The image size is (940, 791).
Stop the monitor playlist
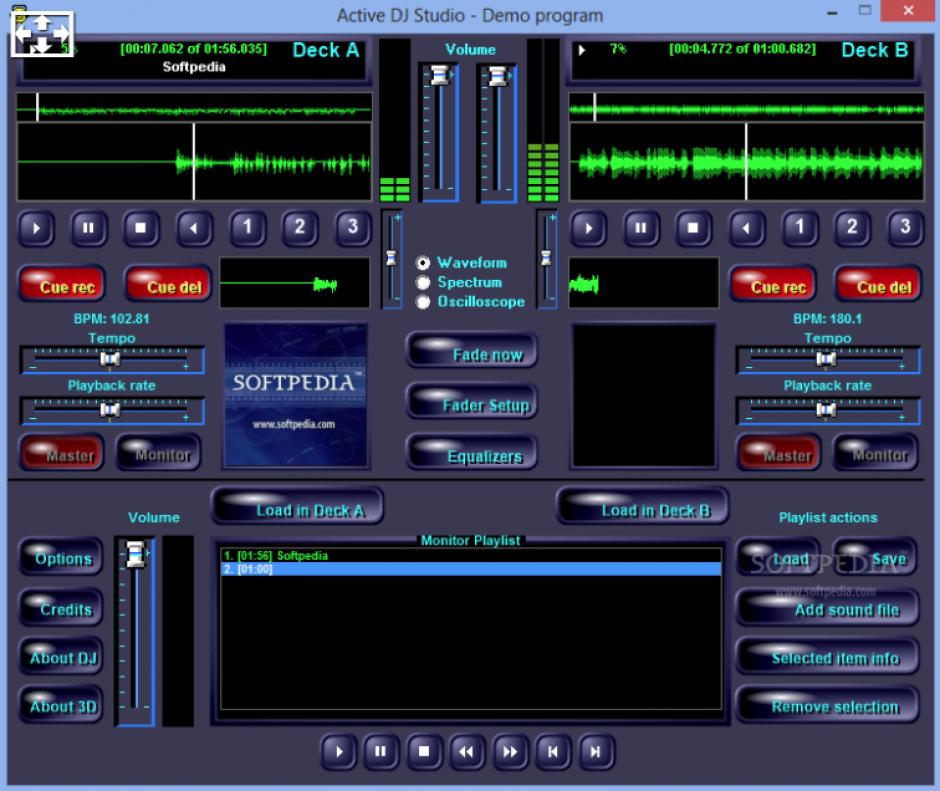point(424,751)
